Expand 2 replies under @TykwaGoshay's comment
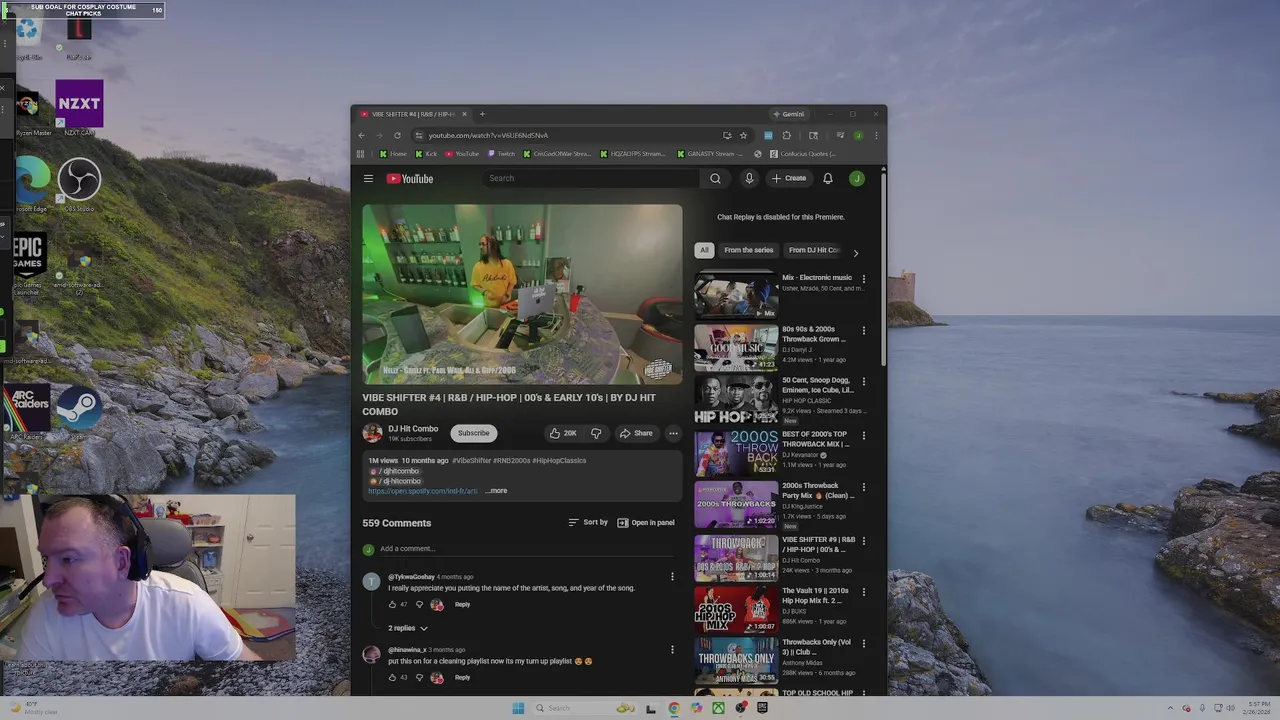 (x=408, y=628)
